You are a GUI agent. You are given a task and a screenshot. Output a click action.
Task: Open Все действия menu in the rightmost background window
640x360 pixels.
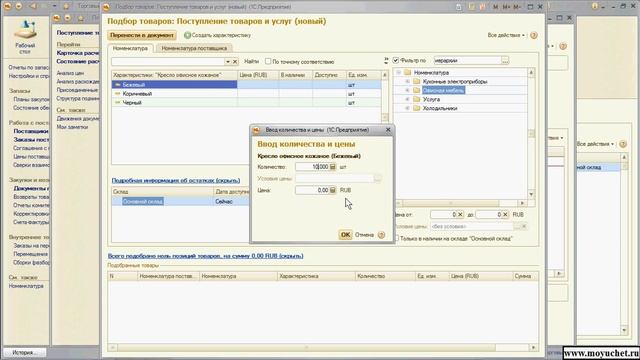(595, 144)
